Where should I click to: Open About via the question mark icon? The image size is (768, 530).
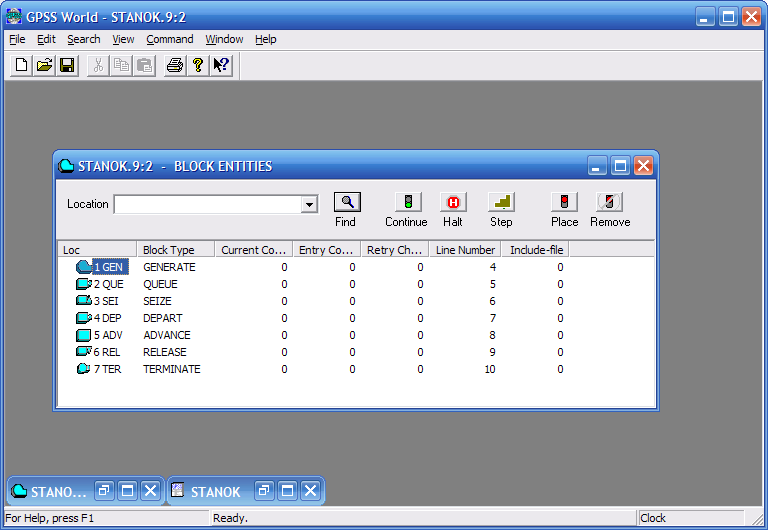pos(198,65)
